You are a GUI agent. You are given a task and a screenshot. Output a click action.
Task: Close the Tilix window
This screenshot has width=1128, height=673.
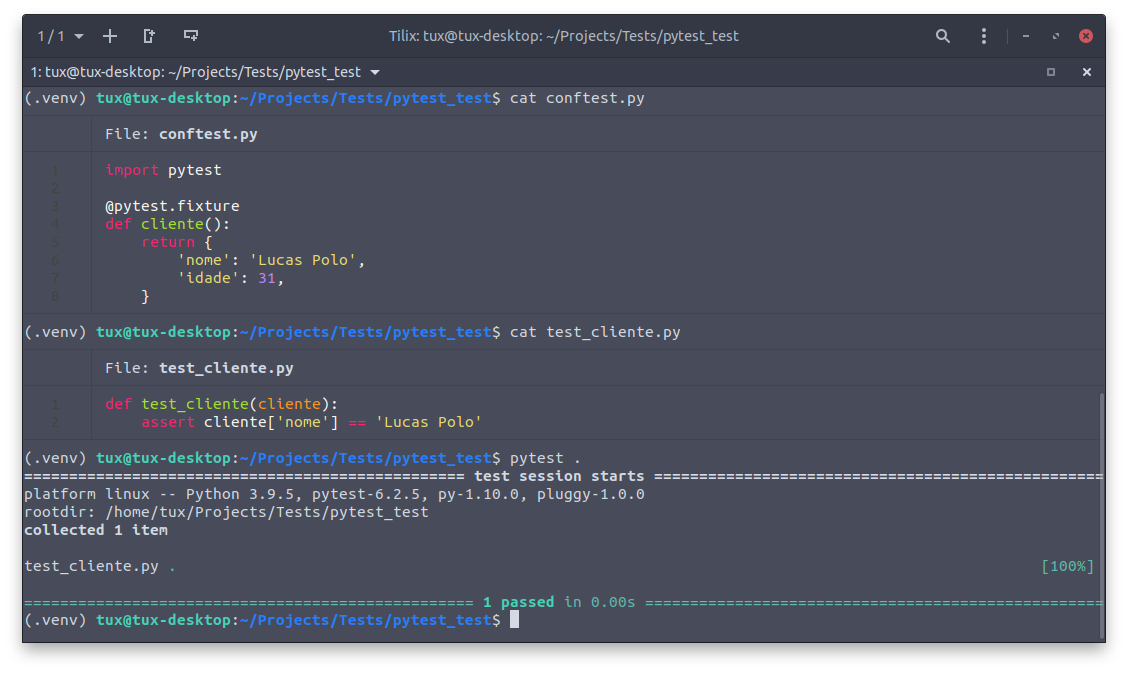[x=1086, y=36]
